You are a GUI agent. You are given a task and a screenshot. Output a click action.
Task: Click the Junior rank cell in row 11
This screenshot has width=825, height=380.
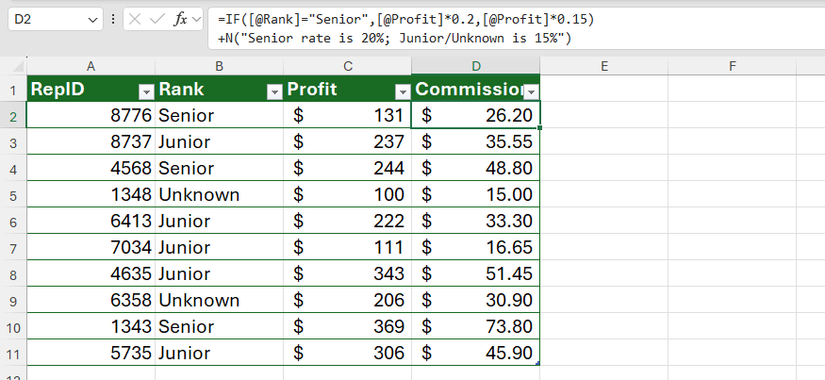coord(219,353)
